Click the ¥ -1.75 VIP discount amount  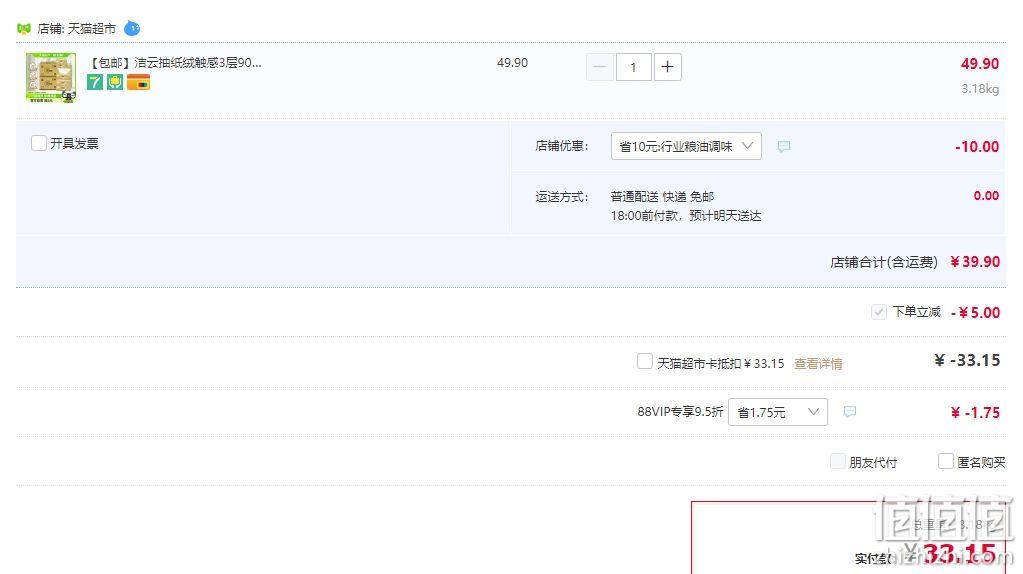[x=975, y=412]
